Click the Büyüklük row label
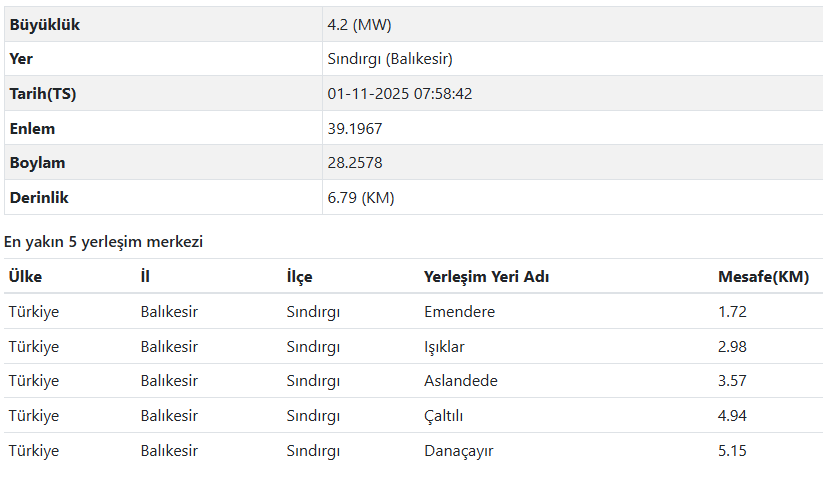823x483 pixels. tap(45, 25)
